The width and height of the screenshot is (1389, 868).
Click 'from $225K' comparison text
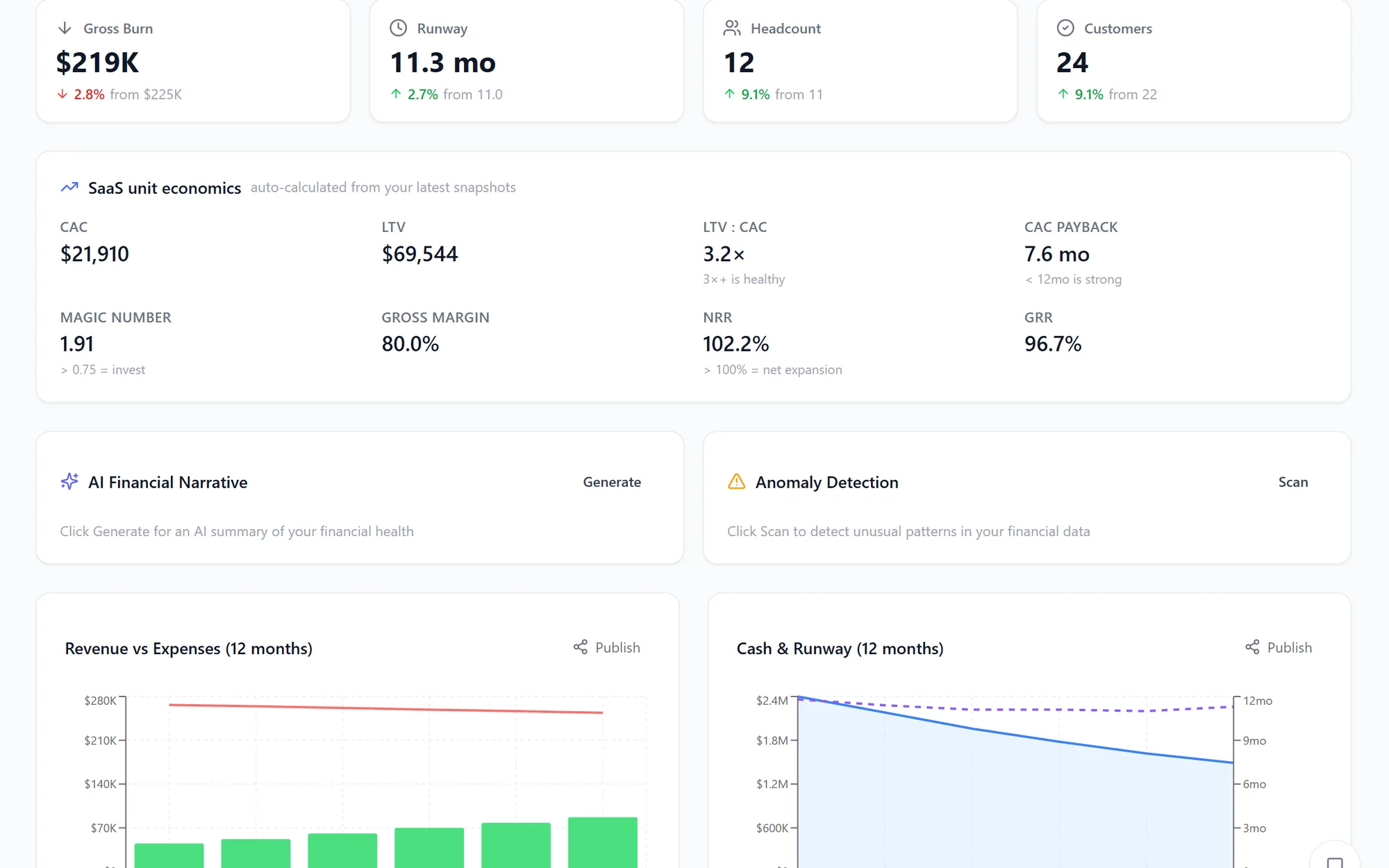146,94
